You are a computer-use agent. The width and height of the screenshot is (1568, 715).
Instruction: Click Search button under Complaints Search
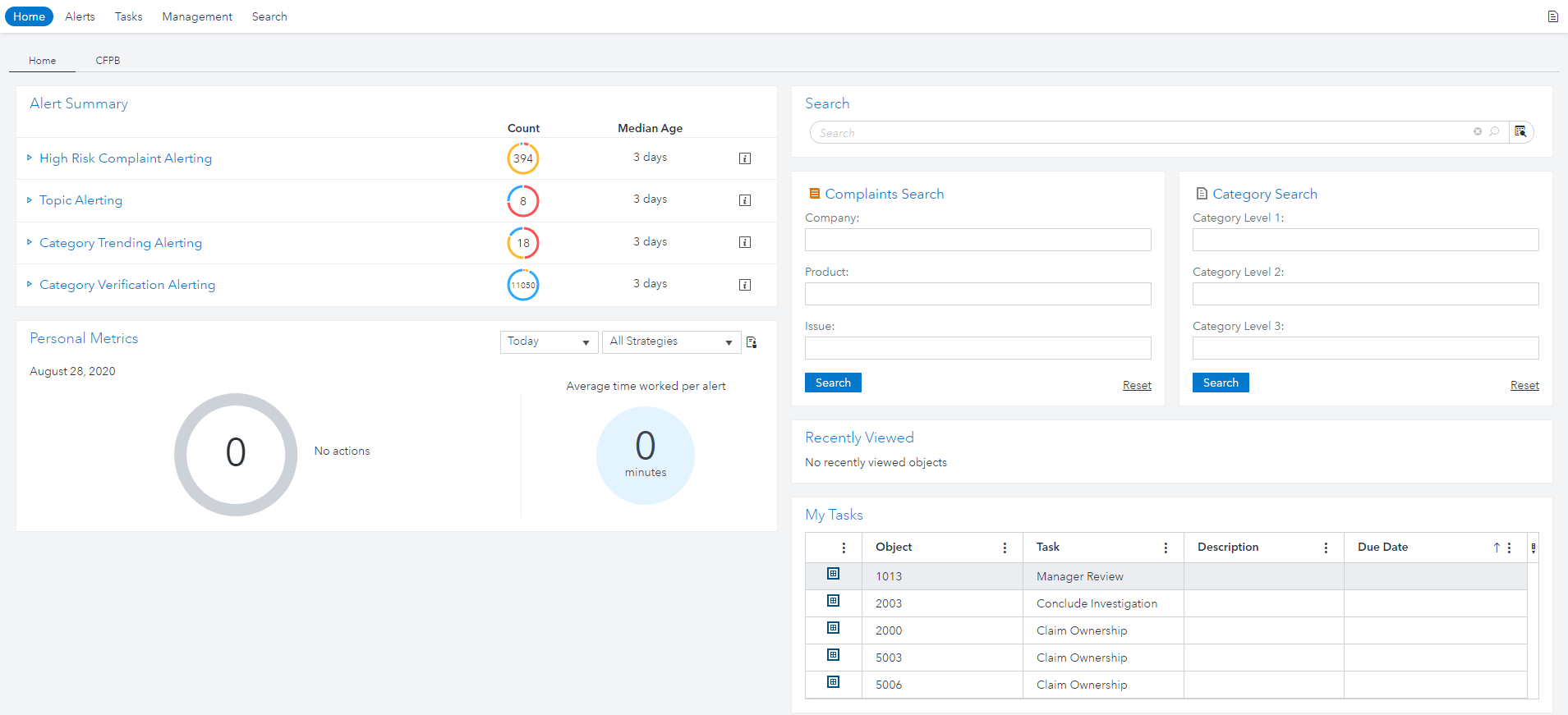click(x=833, y=383)
